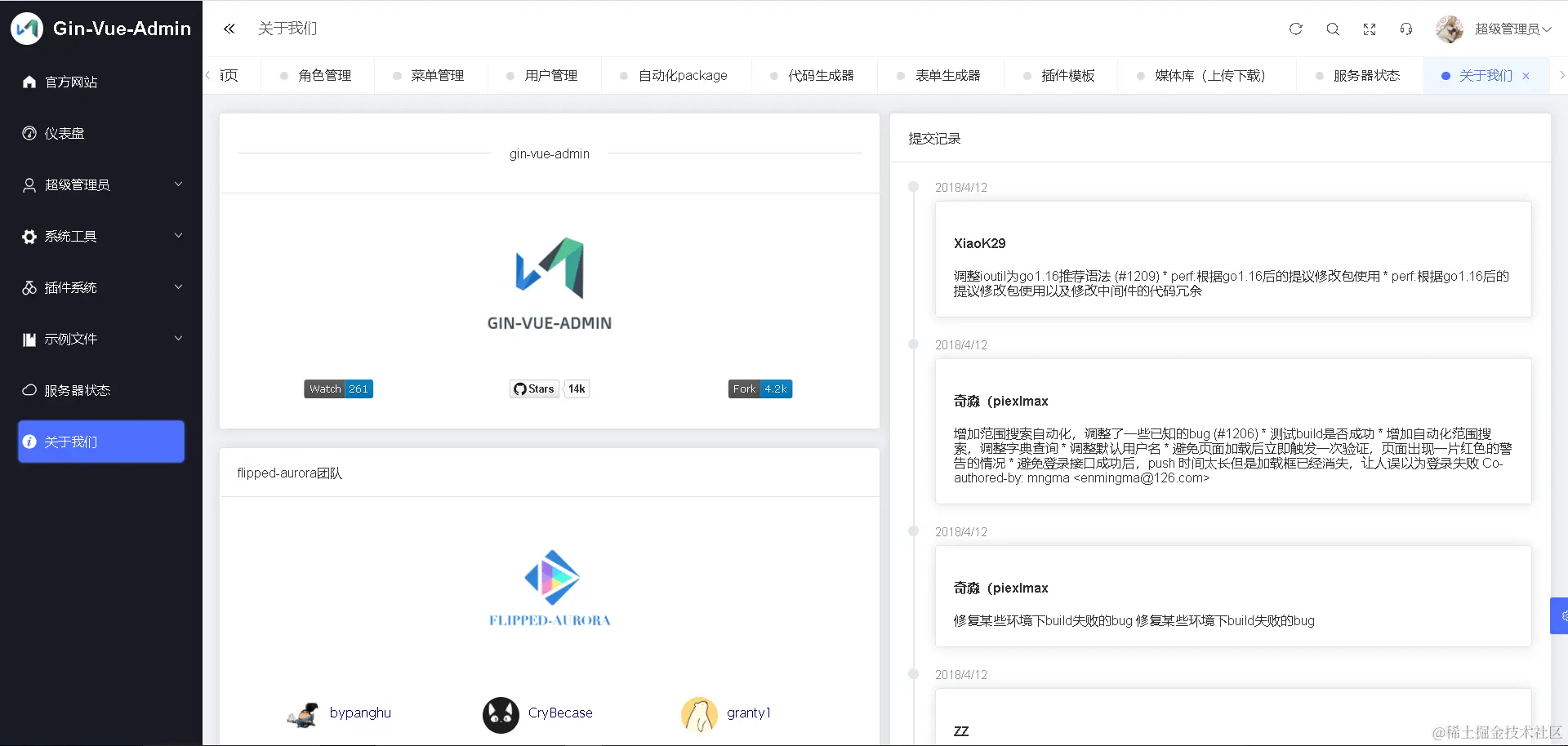Click the build bug fix commit card
1568x746 pixels.
[x=1233, y=597]
